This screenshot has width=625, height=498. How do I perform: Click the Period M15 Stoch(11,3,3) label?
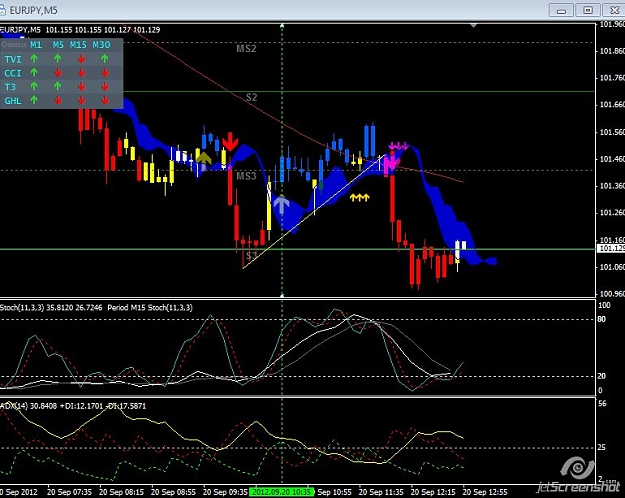pos(150,307)
